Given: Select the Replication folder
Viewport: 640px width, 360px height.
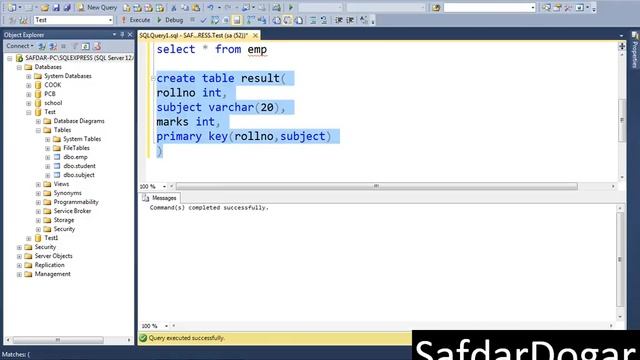Looking at the screenshot, I should point(49,264).
